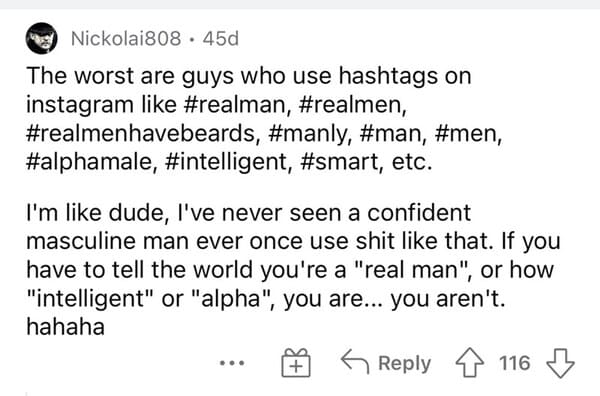Upvote the comment by Nickolai808
This screenshot has height=396, width=600.
[470, 363]
